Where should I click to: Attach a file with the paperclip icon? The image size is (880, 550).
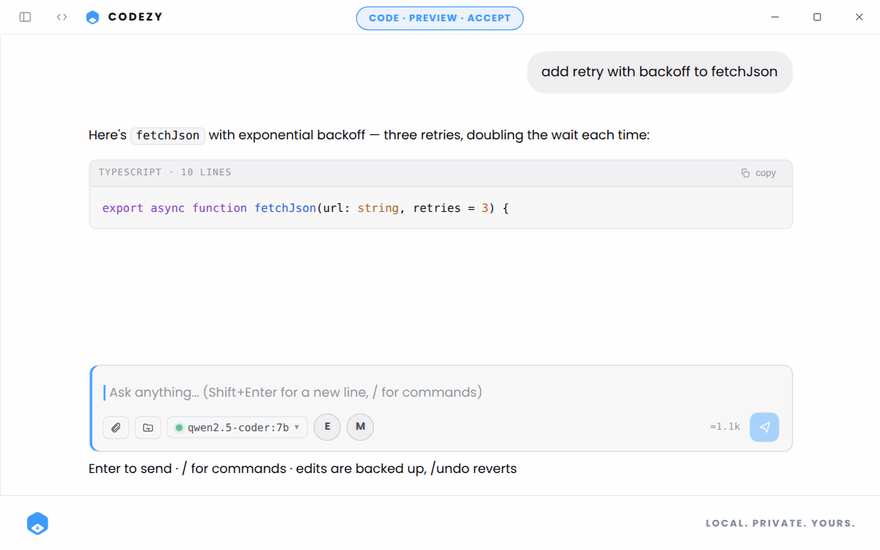pyautogui.click(x=116, y=428)
